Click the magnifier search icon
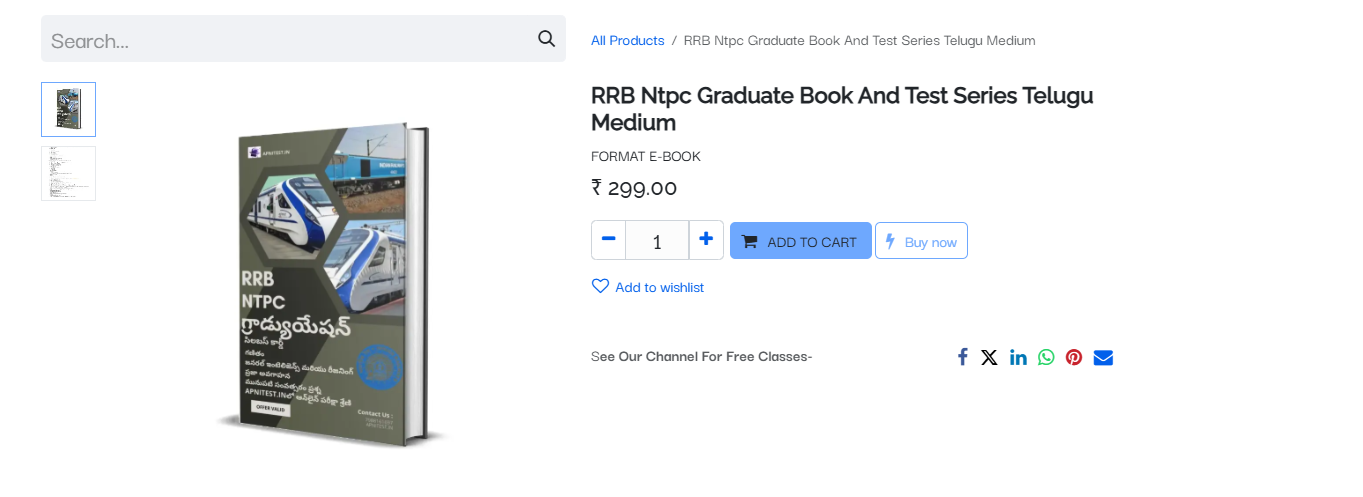Image resolution: width=1363 pixels, height=497 pixels. 546,39
